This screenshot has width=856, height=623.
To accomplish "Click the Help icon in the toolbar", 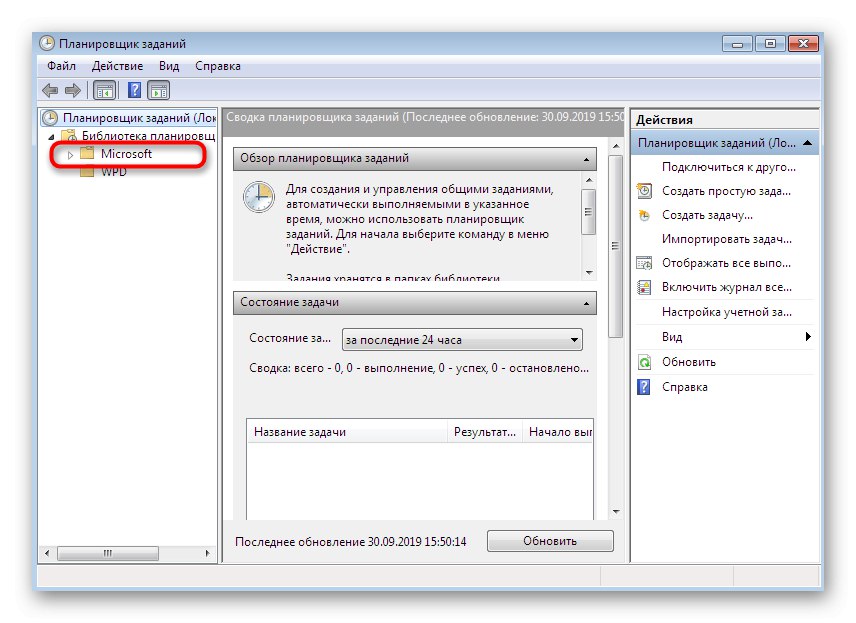I will point(133,89).
